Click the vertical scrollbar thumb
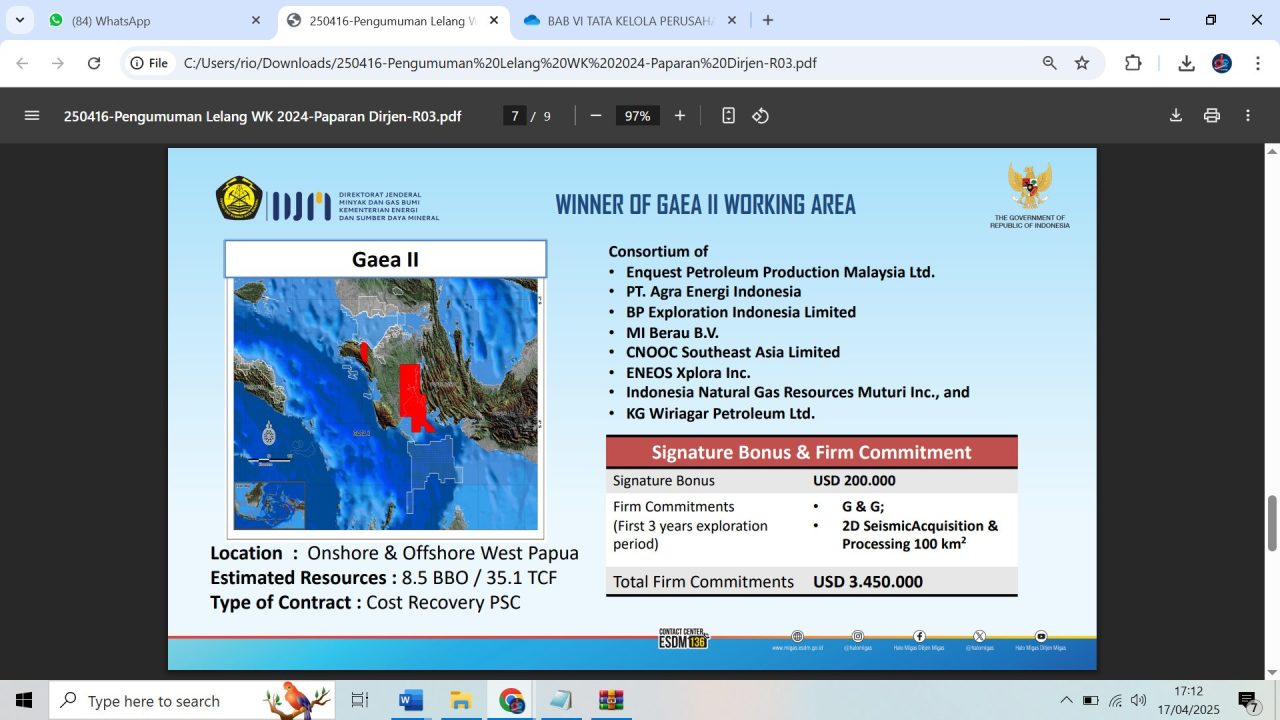Screen dimensions: 1280x720 pyautogui.click(x=1272, y=523)
